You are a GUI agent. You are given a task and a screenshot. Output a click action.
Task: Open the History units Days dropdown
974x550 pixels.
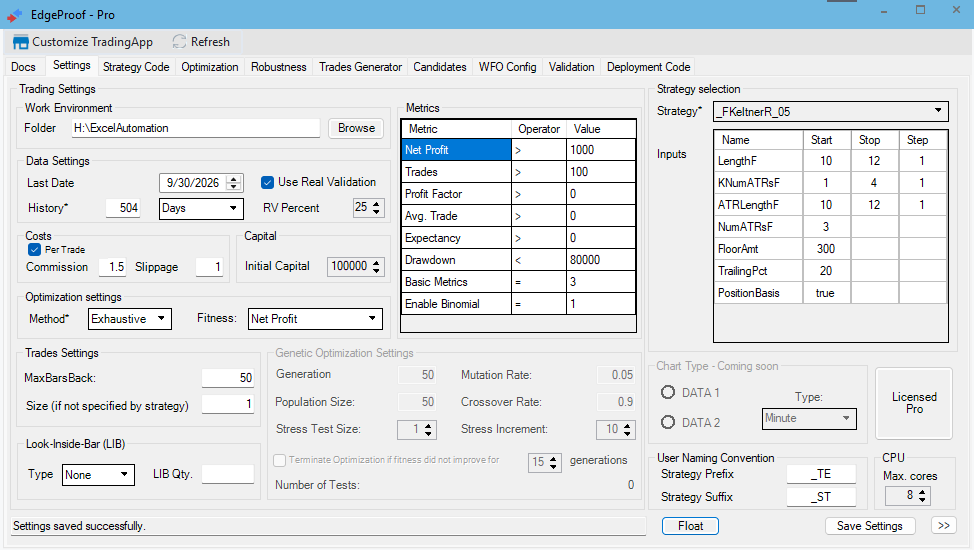pyautogui.click(x=201, y=208)
